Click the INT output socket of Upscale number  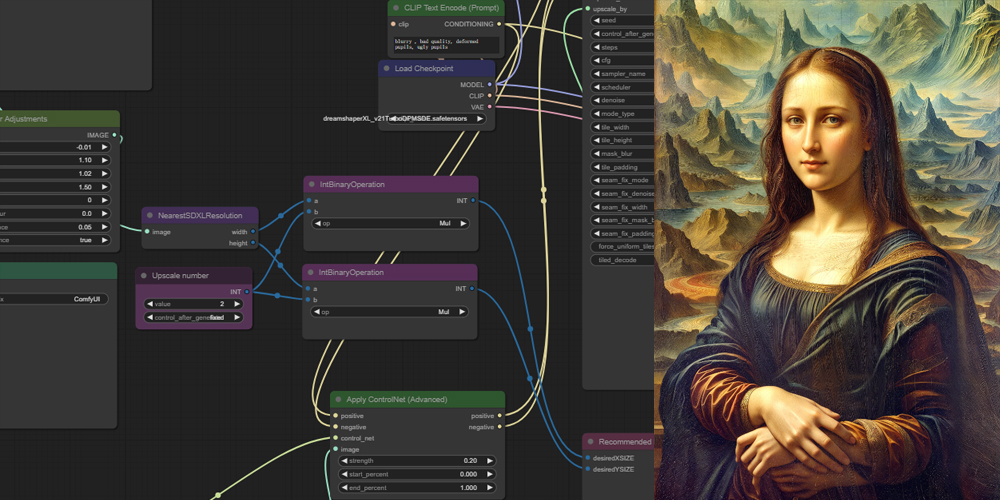pyautogui.click(x=247, y=292)
